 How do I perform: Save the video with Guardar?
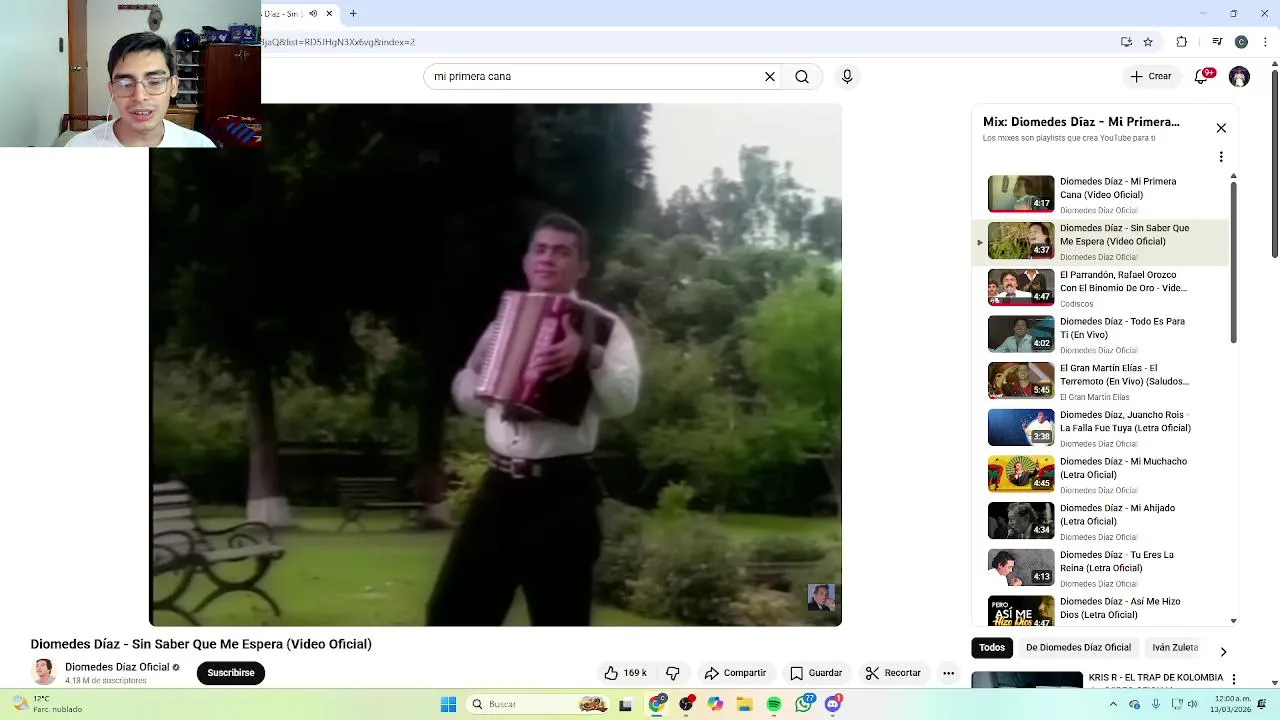pos(816,673)
